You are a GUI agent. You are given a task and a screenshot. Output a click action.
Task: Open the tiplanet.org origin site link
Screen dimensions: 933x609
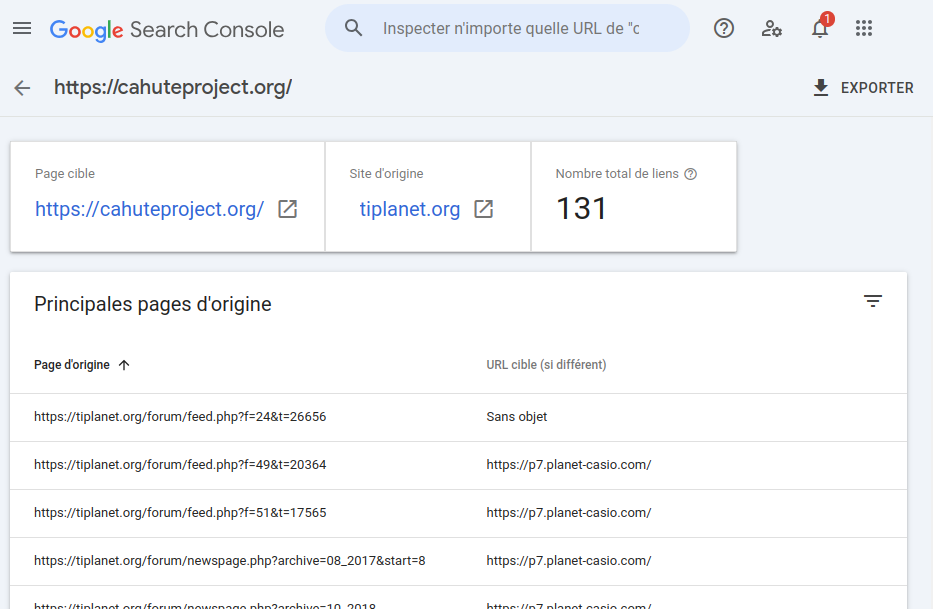click(x=410, y=209)
